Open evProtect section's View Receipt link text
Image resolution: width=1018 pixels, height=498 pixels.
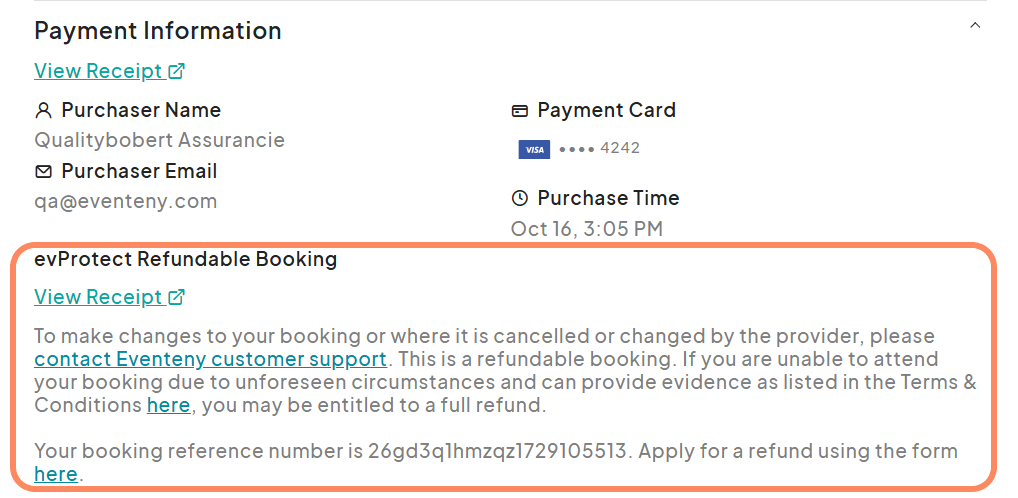click(x=98, y=297)
